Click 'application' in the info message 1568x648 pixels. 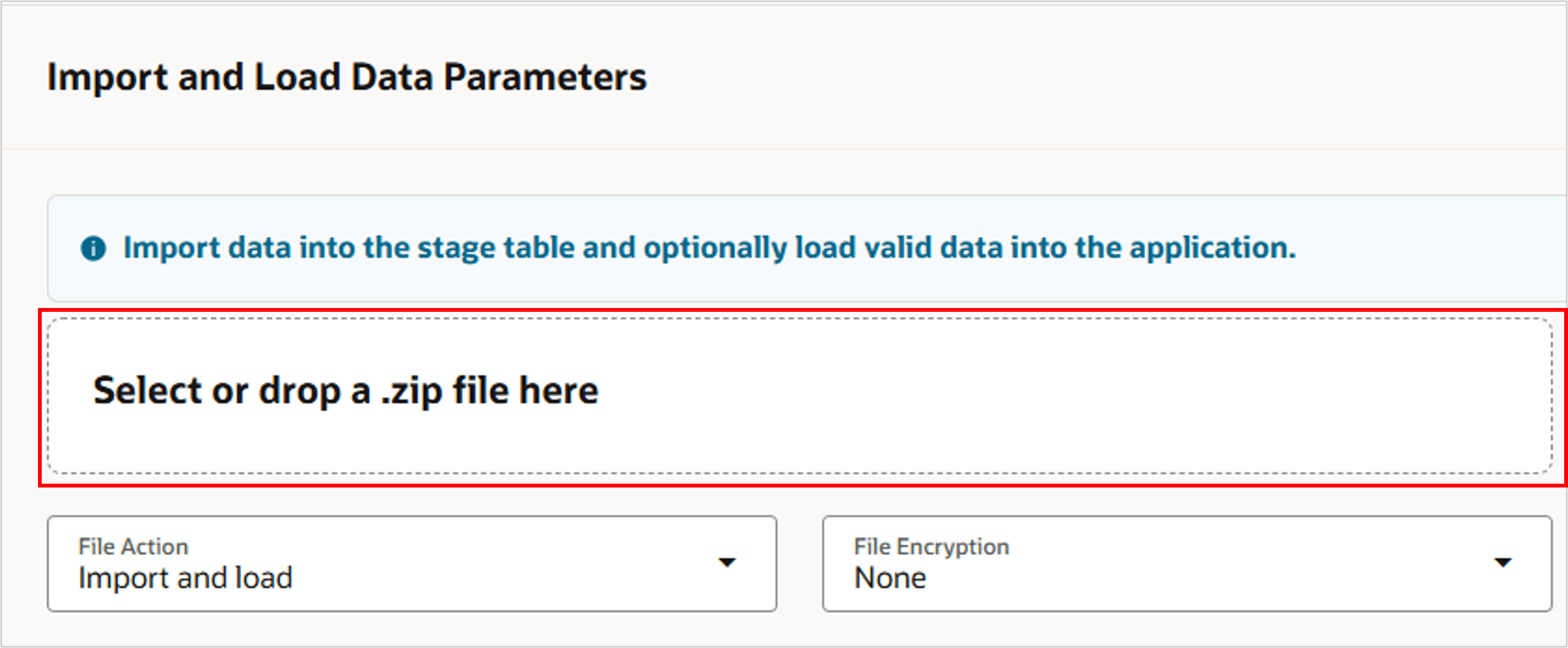coord(1211,248)
